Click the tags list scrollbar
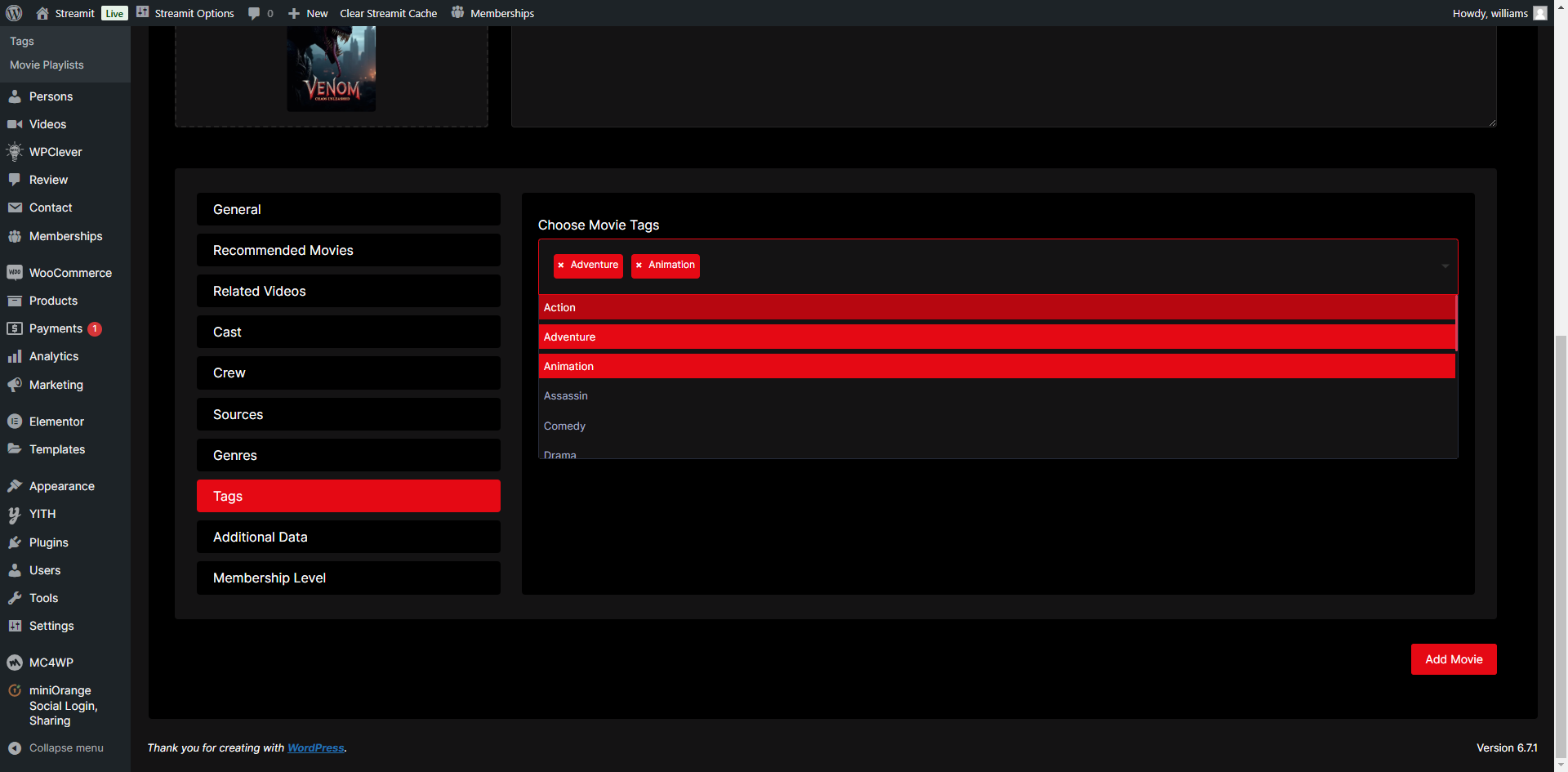1568x772 pixels. [1456, 324]
